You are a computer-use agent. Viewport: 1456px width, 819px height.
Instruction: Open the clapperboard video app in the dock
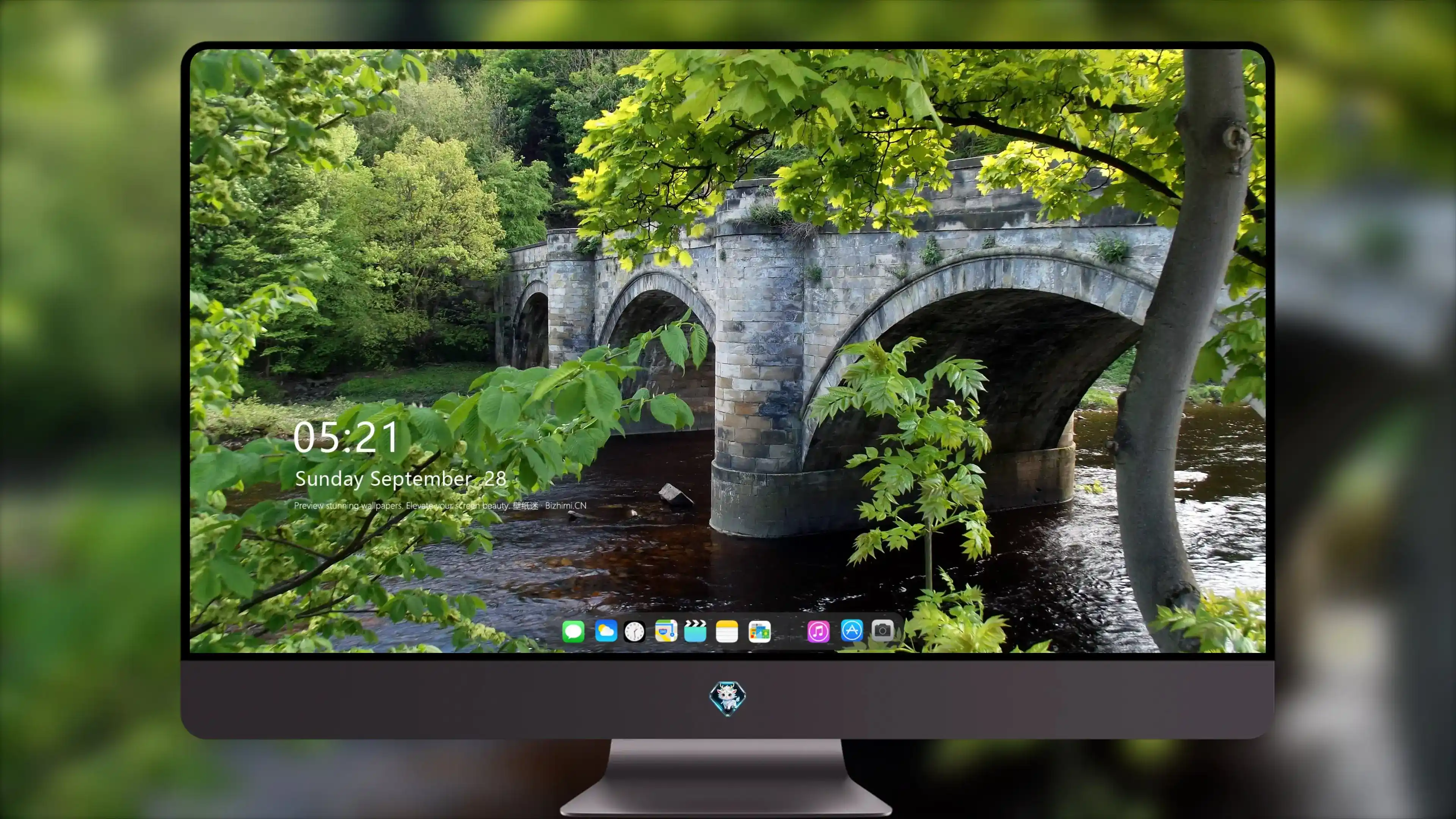click(695, 631)
